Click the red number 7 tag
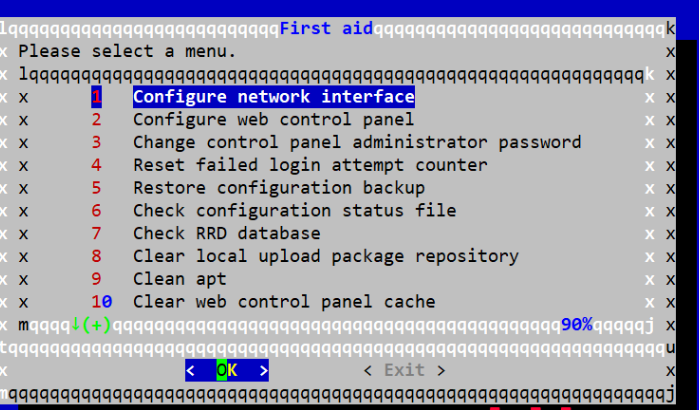Screen dimensions: 699x410 tap(96, 234)
